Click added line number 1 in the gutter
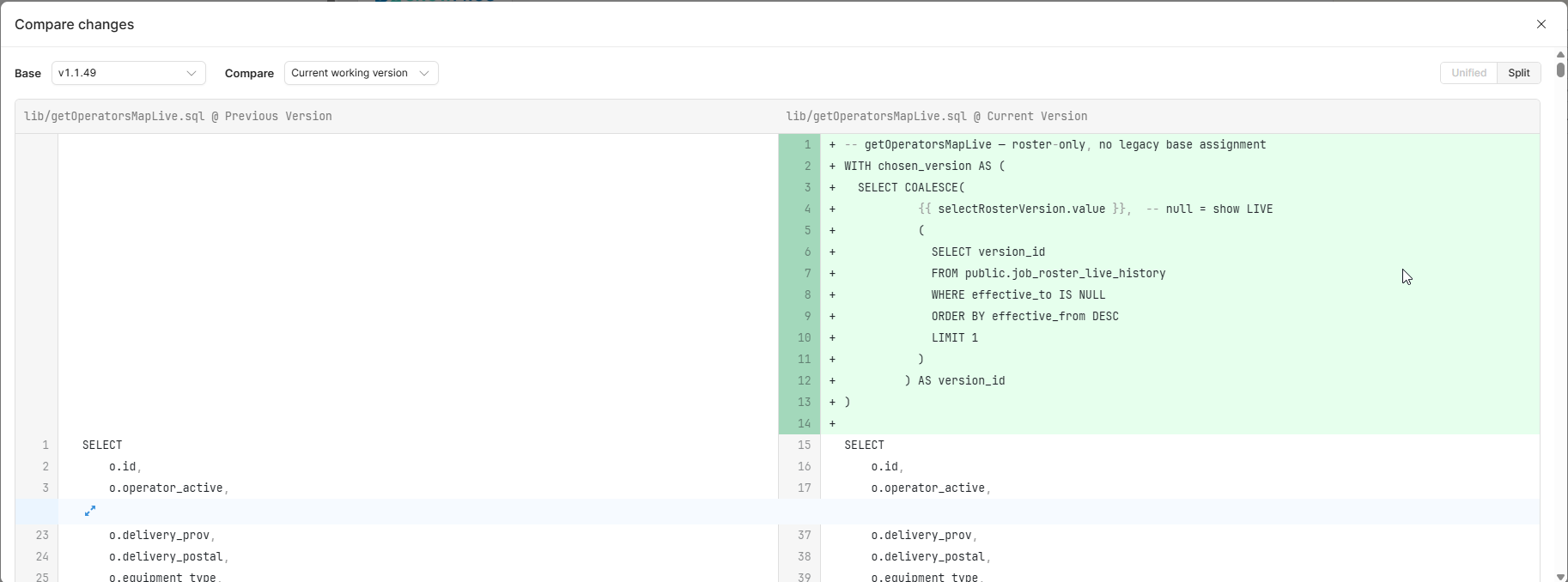Screen dimensions: 1568x582 pyautogui.click(x=806, y=145)
